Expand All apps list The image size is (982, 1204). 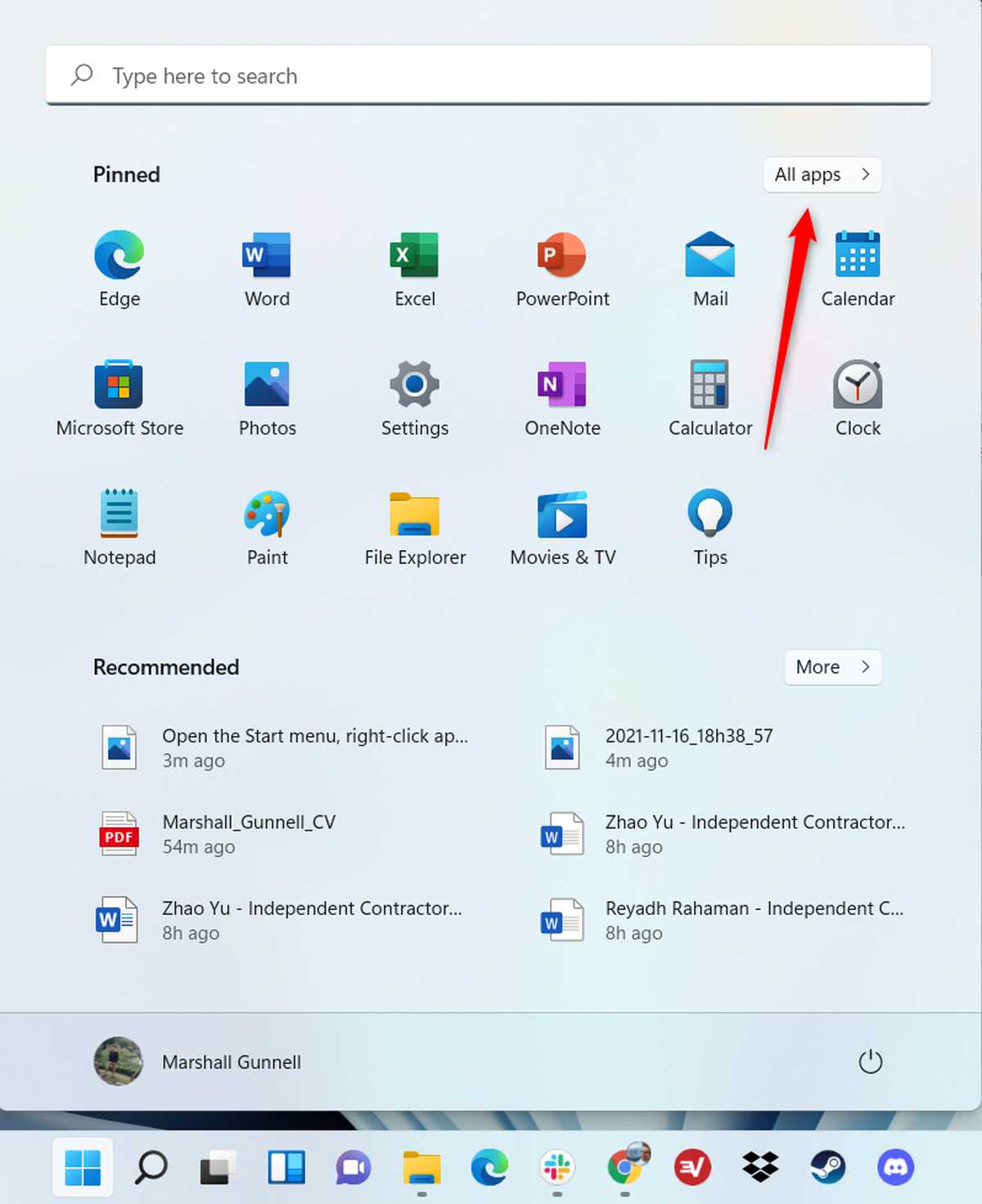(822, 174)
